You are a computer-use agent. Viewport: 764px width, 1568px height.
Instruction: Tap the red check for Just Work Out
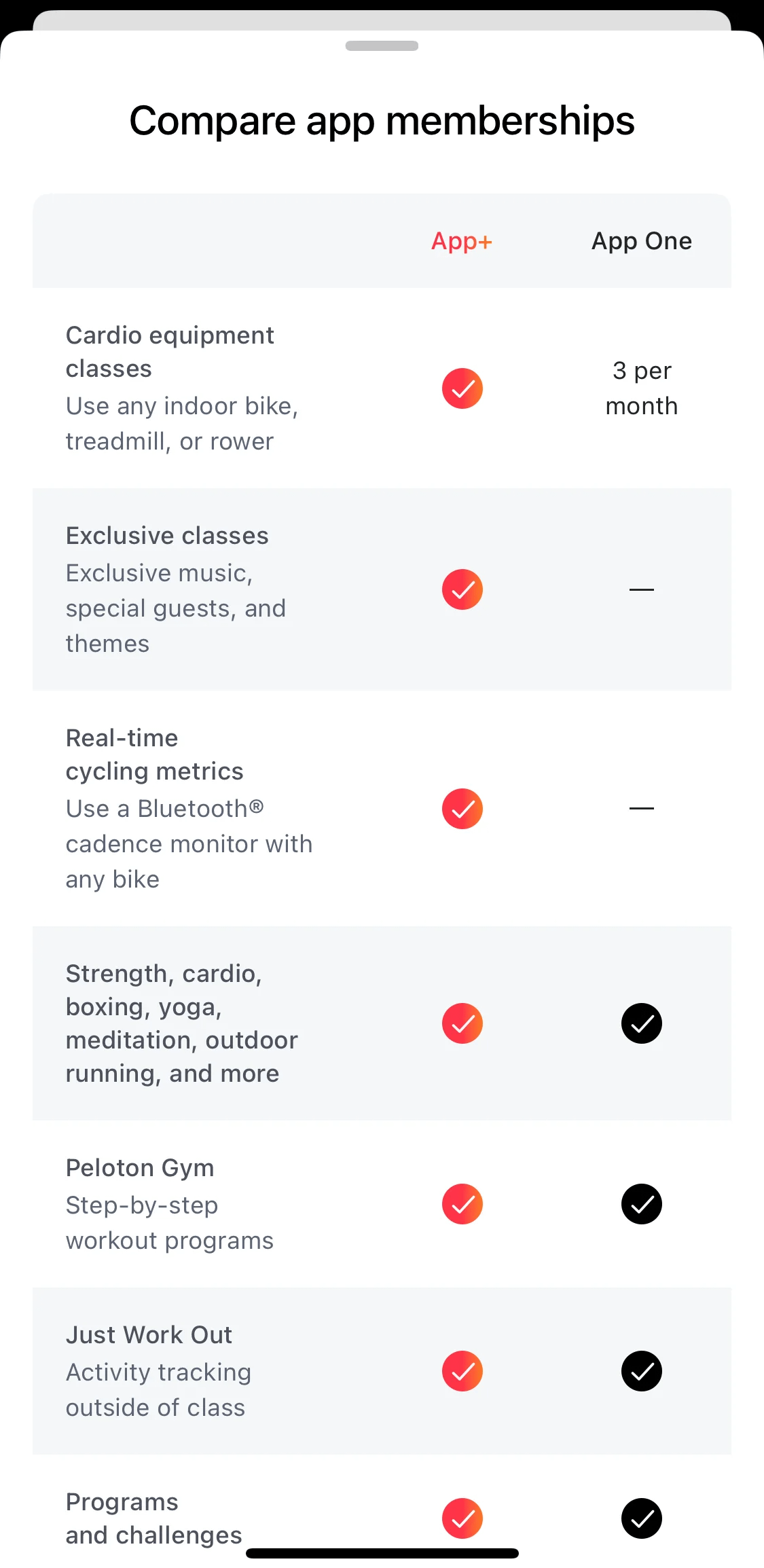coord(462,1371)
